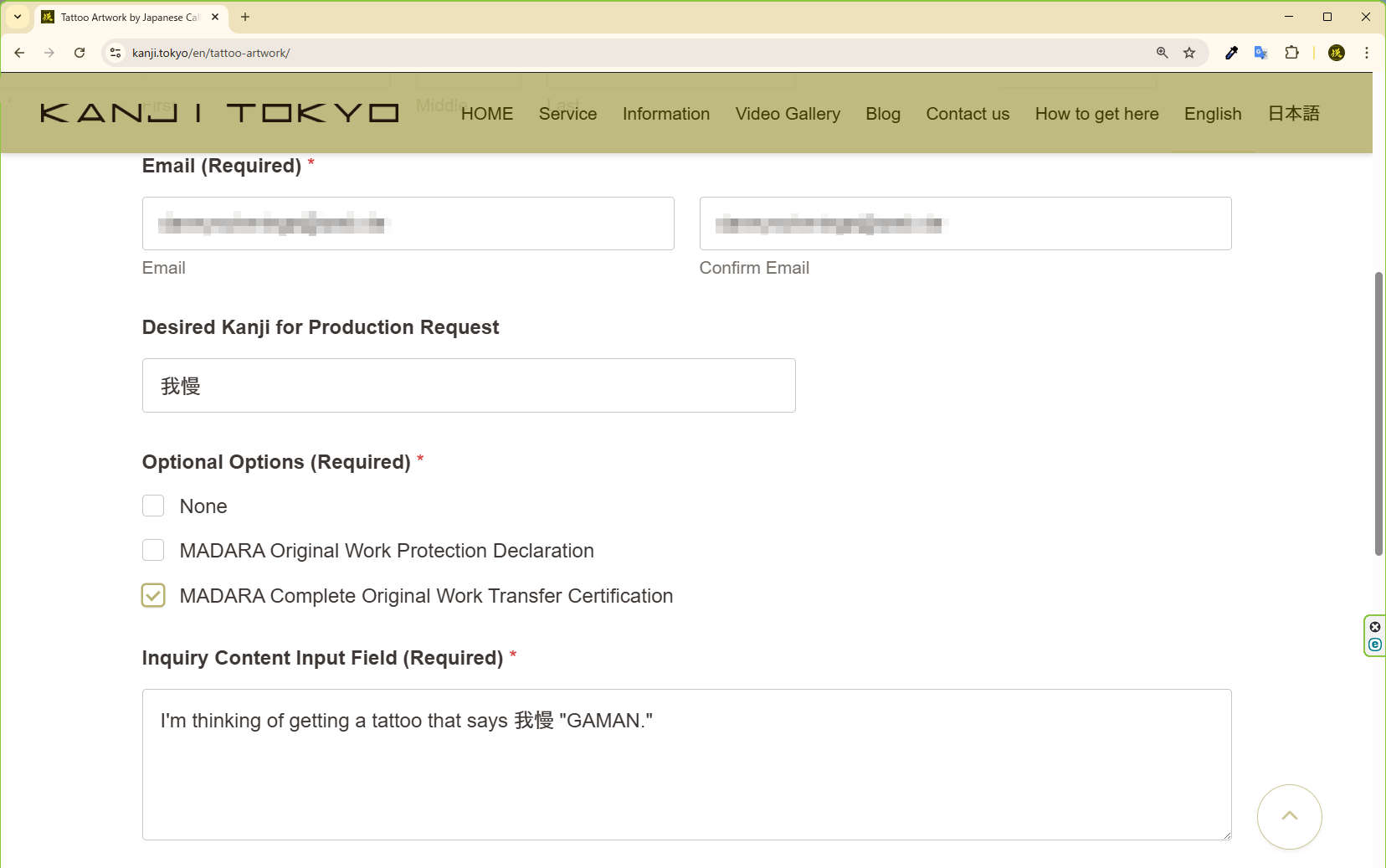Open the Blog menu item

click(x=883, y=113)
